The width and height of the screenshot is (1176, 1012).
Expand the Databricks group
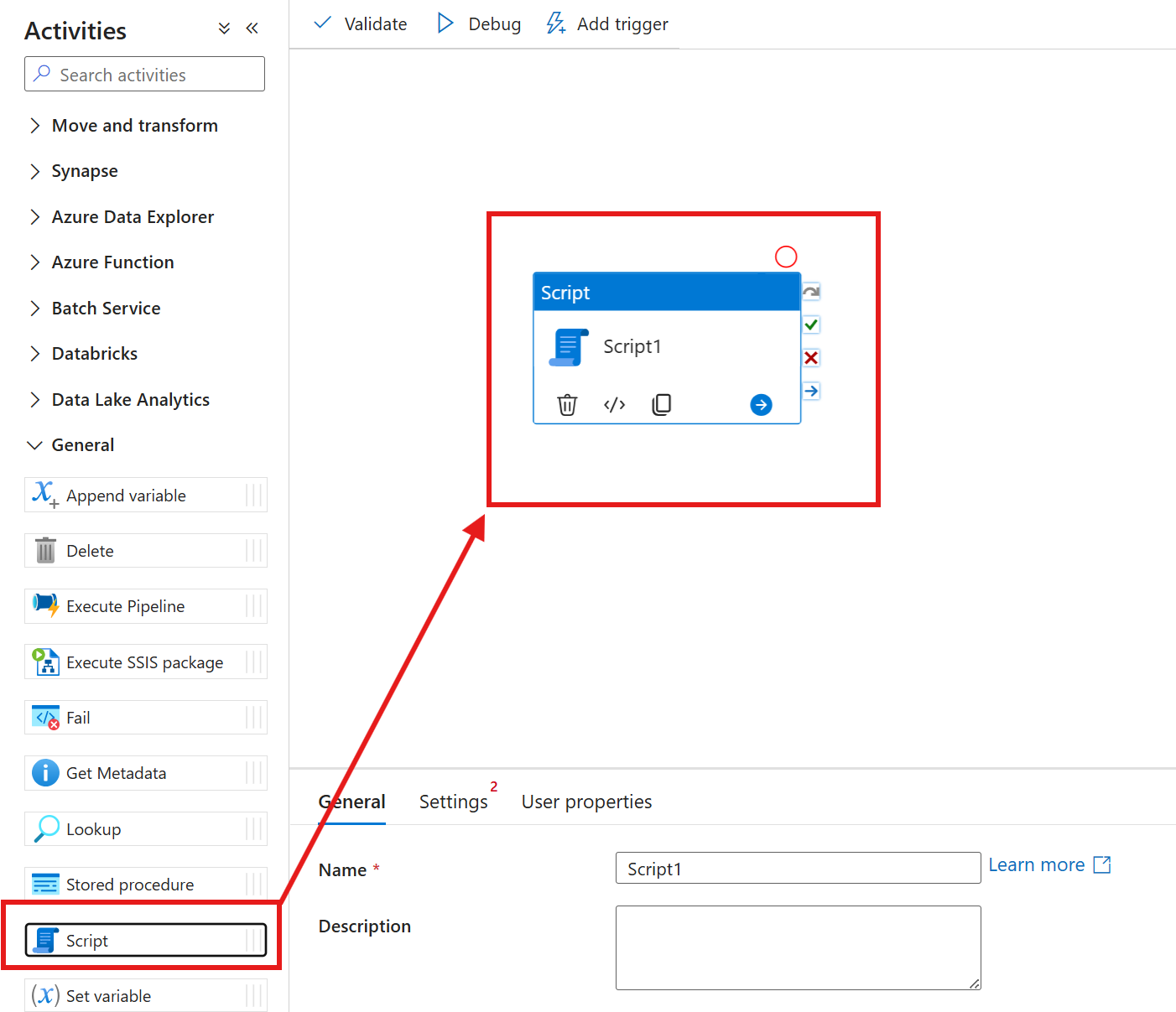coord(83,354)
